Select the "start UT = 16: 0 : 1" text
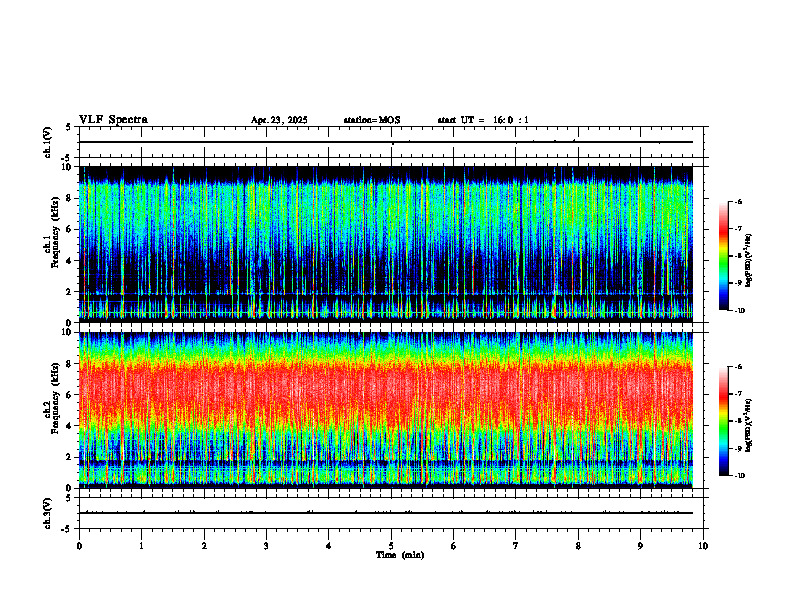The height and width of the screenshot is (612, 792). pyautogui.click(x=483, y=120)
